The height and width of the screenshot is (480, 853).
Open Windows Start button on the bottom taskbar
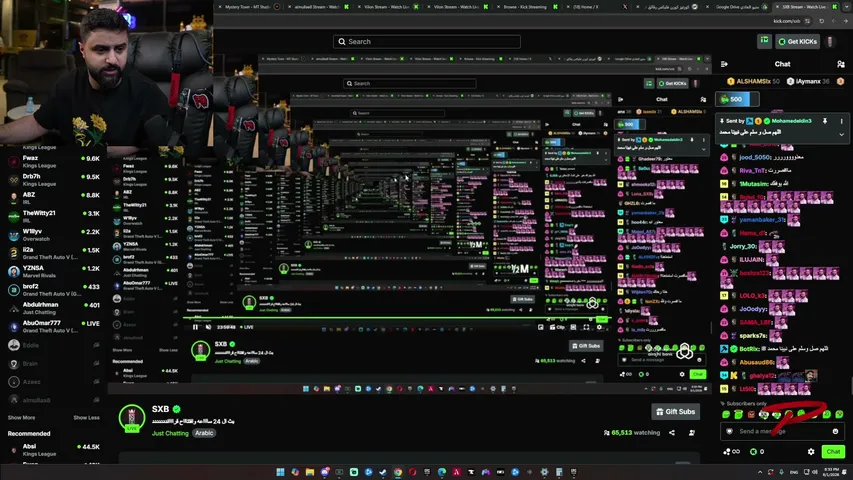(280, 472)
